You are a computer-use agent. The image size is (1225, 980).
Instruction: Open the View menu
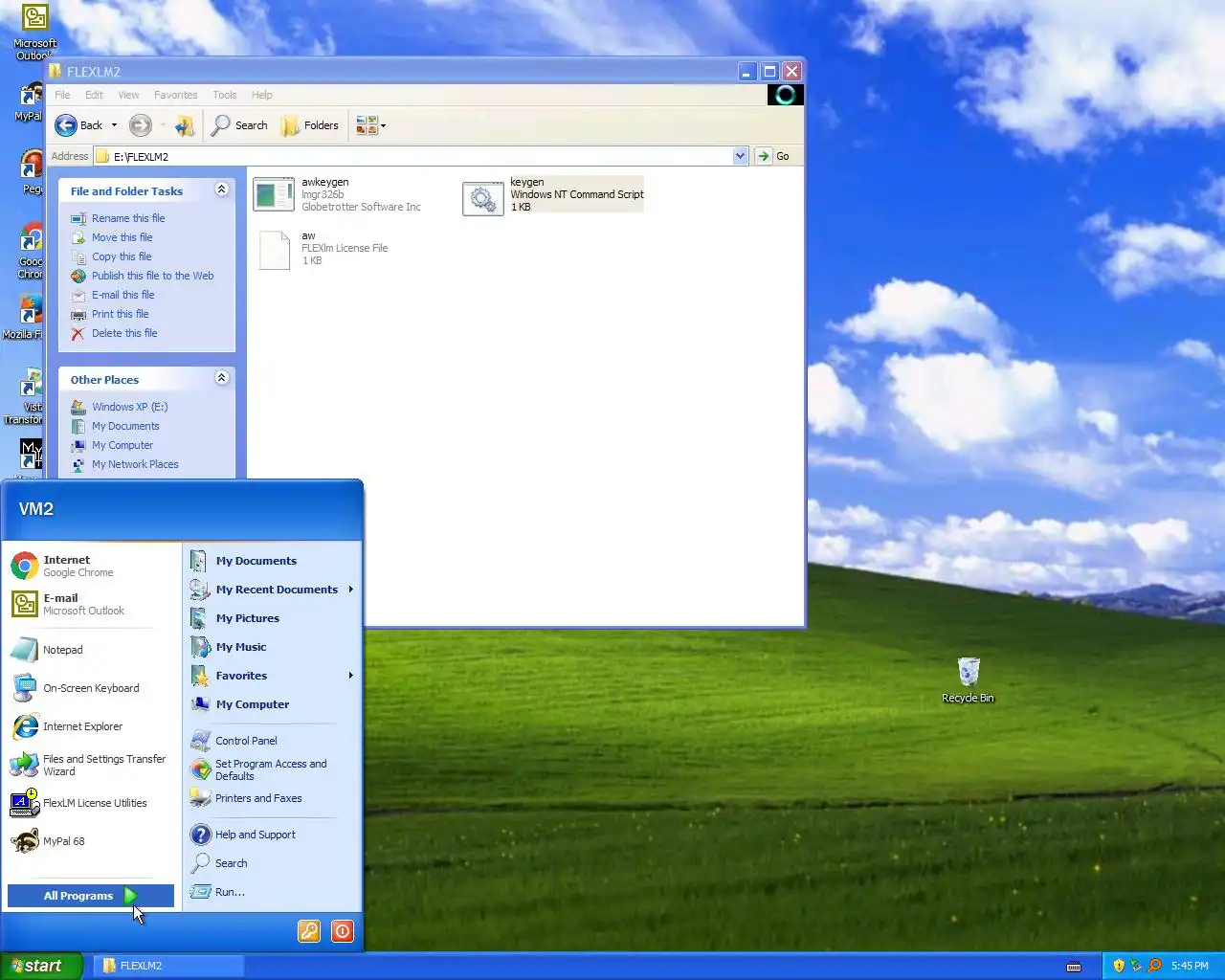[128, 95]
